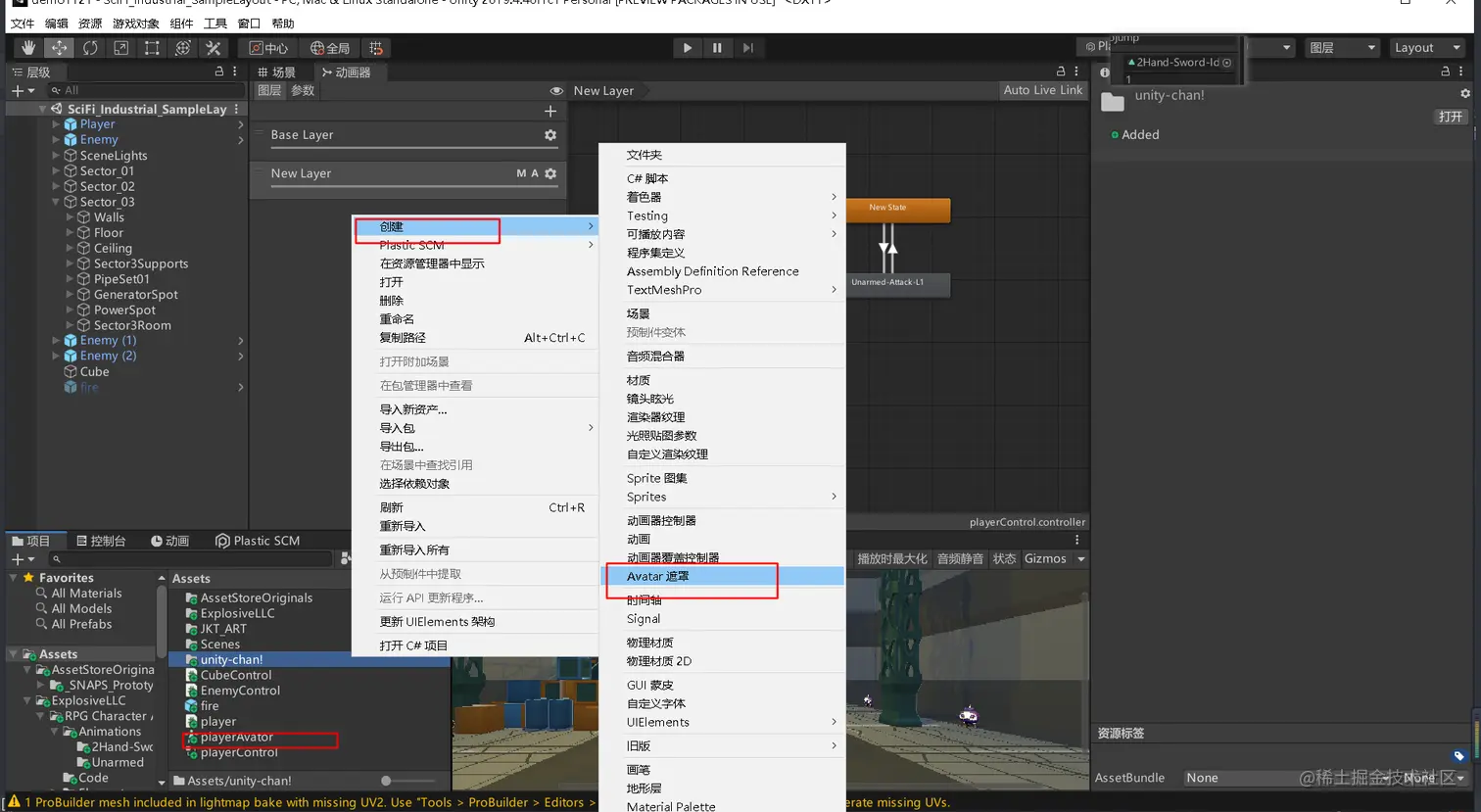Open the Hierarchy create plus dropdown
Image resolution: width=1481 pixels, height=812 pixels.
[x=23, y=90]
